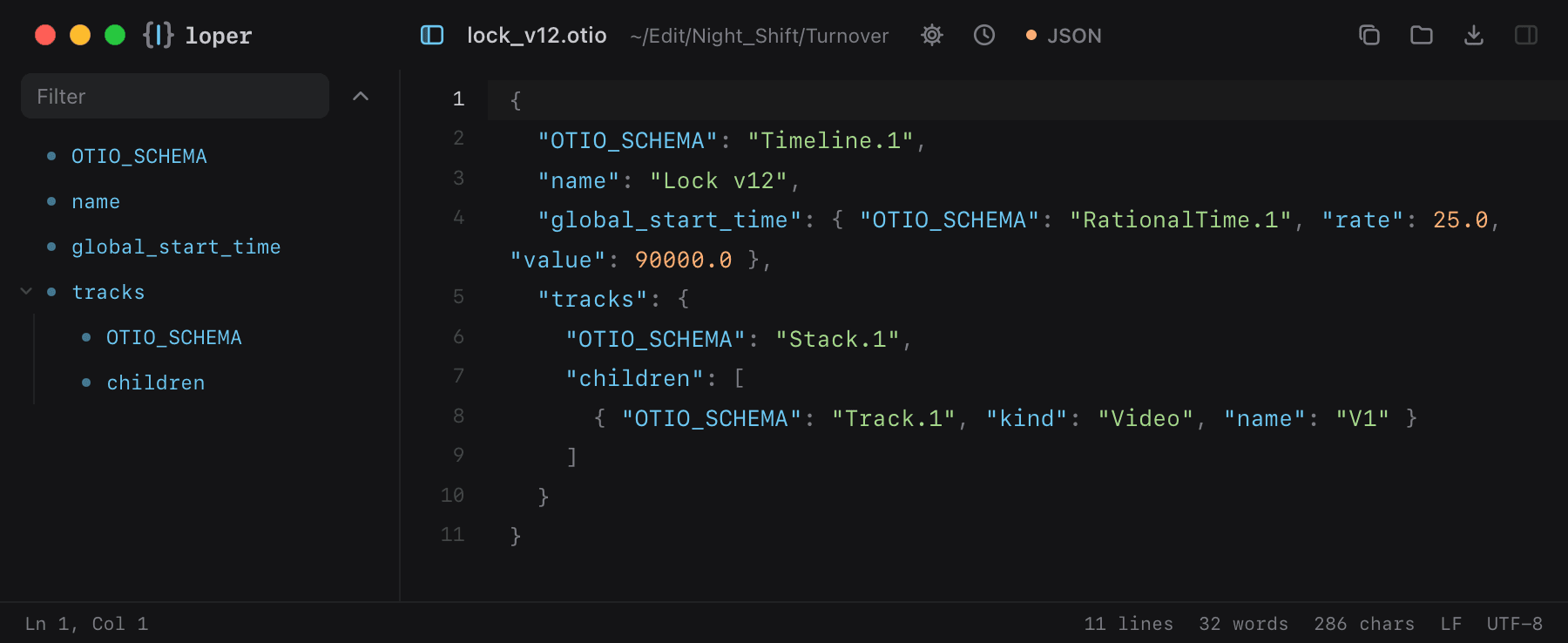Toggle the left sidebar panel icon
The height and width of the screenshot is (643, 1568).
(x=432, y=35)
